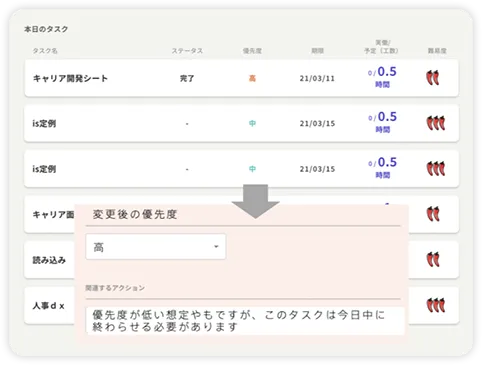482x365 pixels.
Task: Open the 高 priority dropdown
Action: 156,247
